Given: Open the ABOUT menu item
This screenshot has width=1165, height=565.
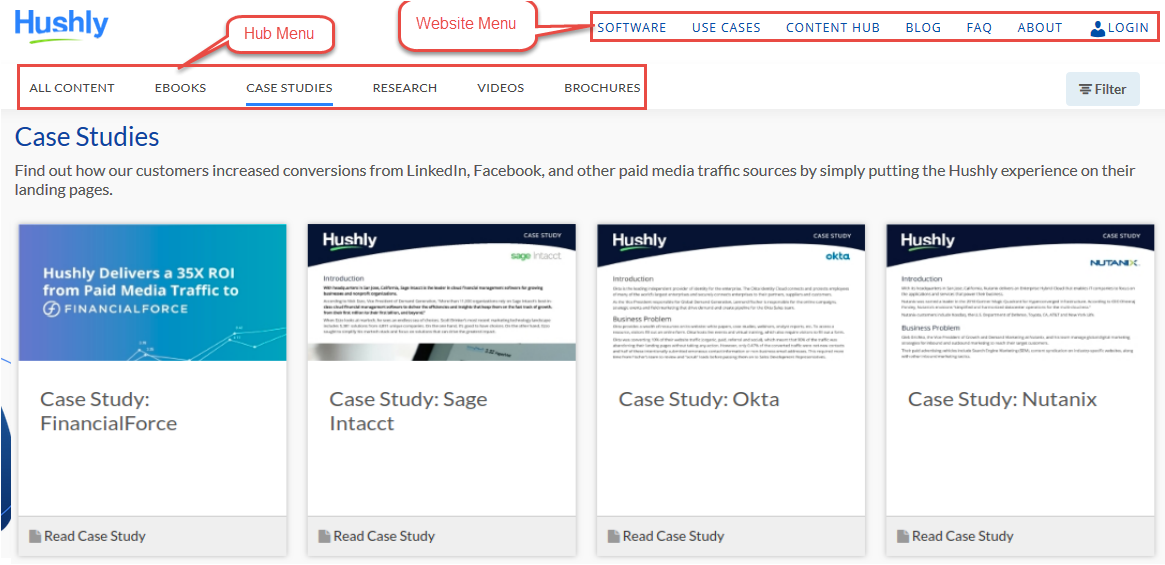Looking at the screenshot, I should tap(1040, 28).
